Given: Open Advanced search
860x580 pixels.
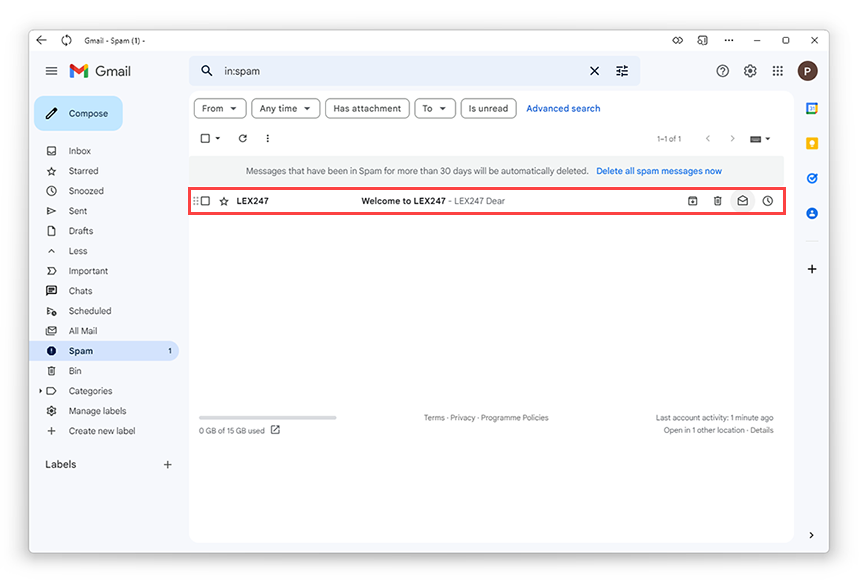Looking at the screenshot, I should [x=563, y=108].
